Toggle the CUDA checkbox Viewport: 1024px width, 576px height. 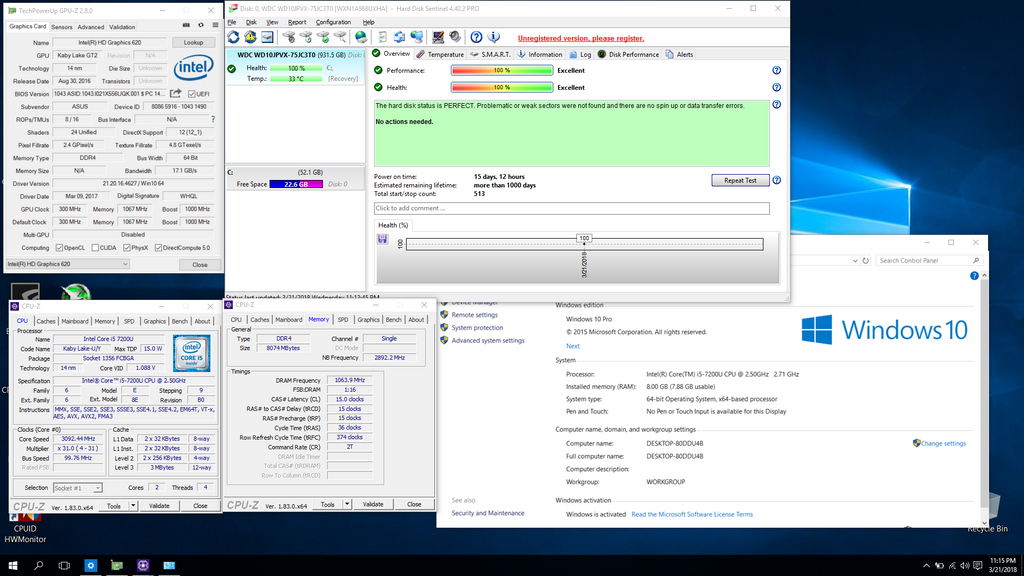pos(96,248)
